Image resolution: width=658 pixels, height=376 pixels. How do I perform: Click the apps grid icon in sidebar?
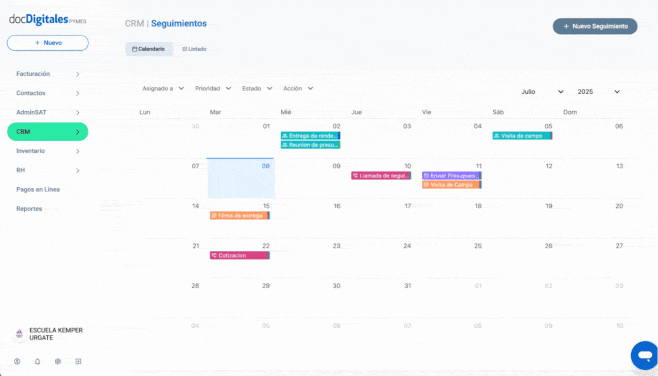coord(78,361)
